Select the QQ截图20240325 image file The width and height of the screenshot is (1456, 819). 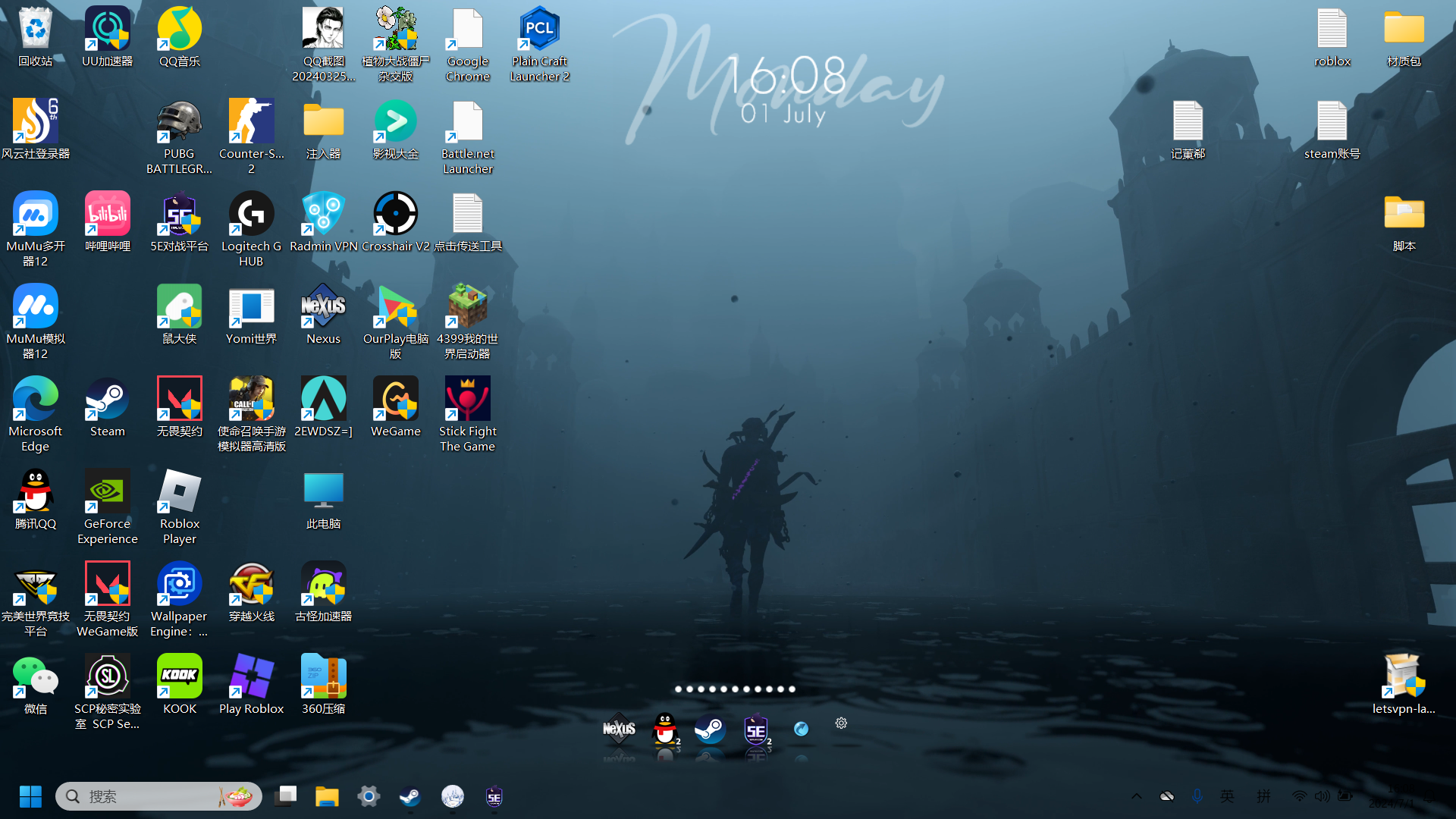point(324,45)
